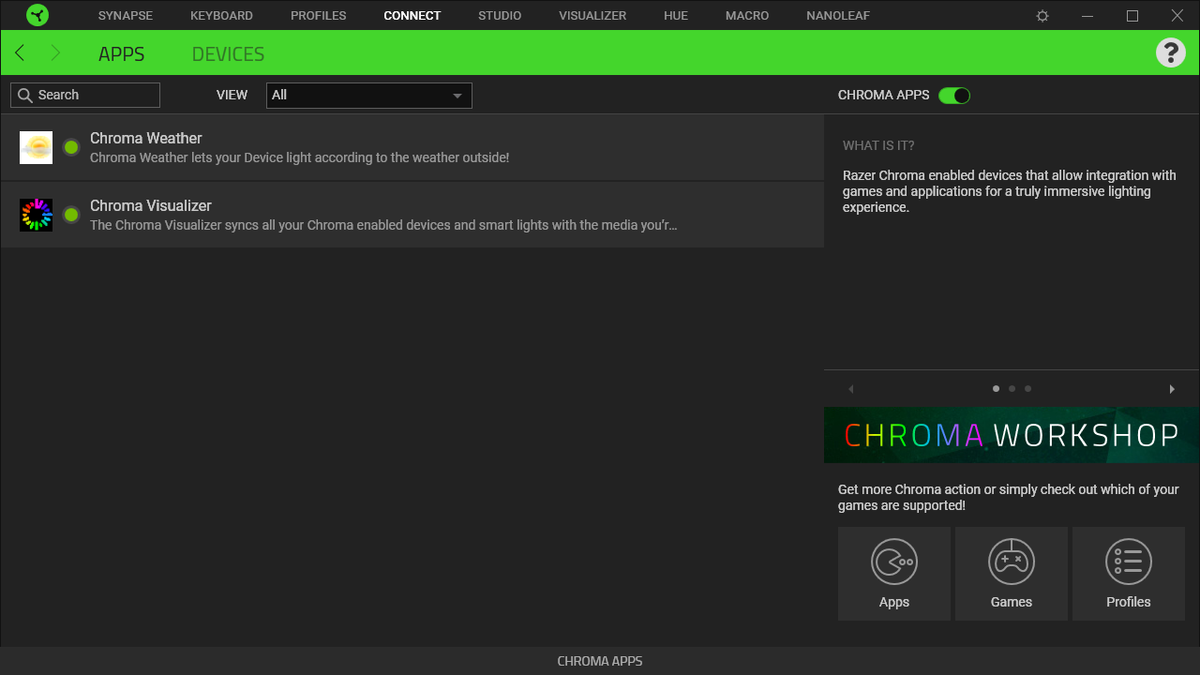Screen dimensions: 1200x675
Task: Select the Chroma Visualizer title text
Action: pyautogui.click(x=151, y=205)
